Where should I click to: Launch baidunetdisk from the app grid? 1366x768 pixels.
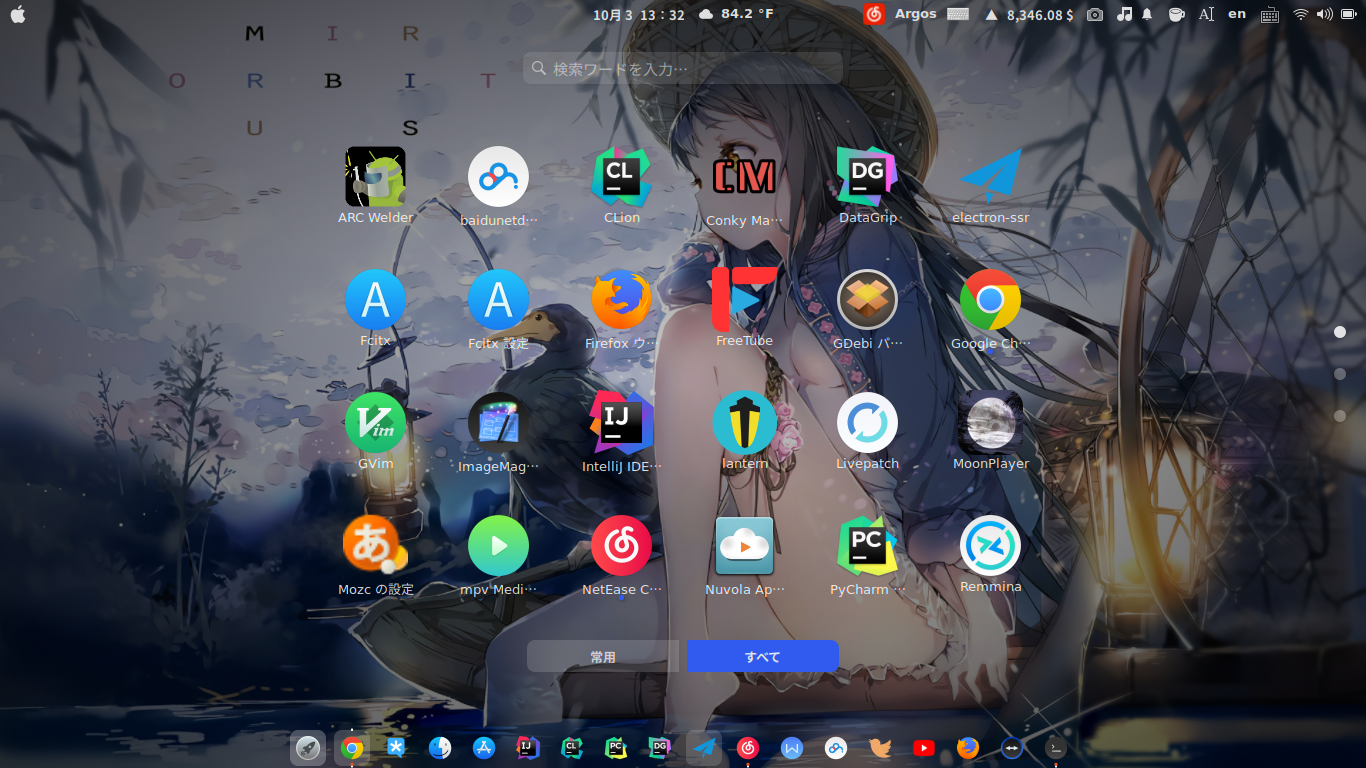498,177
